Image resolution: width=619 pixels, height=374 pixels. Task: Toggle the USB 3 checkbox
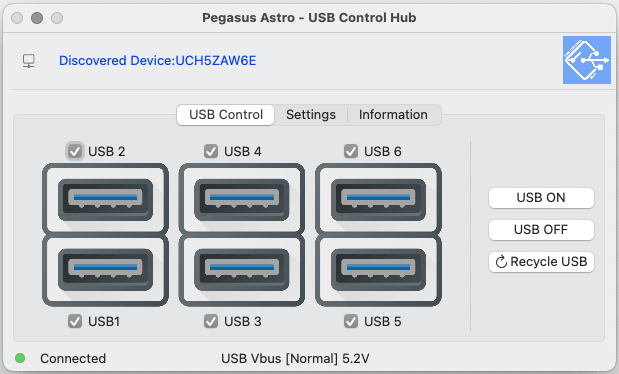(x=211, y=321)
